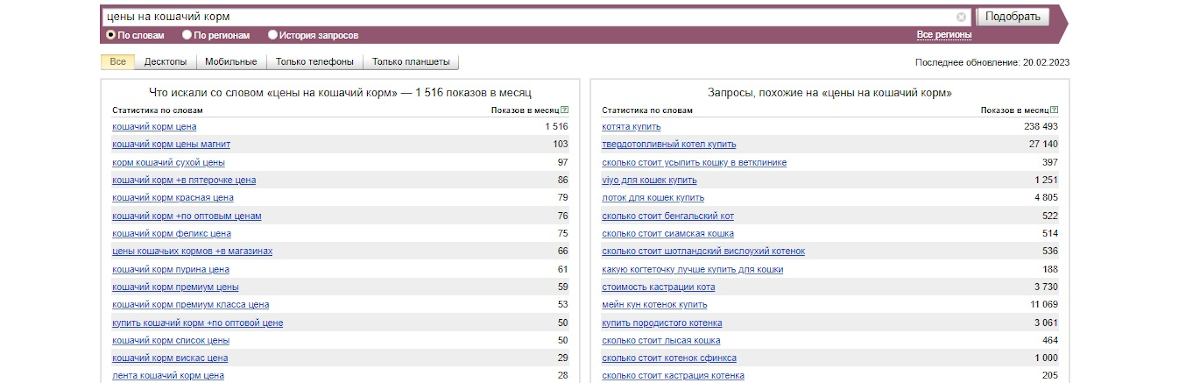Open the 'Все регионы' region selector

point(944,35)
